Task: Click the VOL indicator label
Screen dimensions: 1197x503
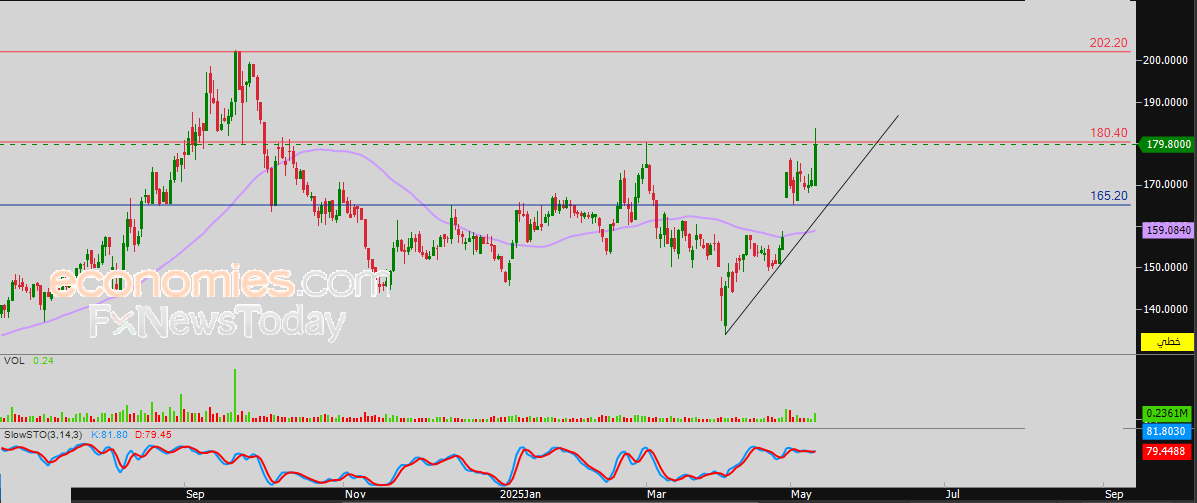Action: pos(14,360)
